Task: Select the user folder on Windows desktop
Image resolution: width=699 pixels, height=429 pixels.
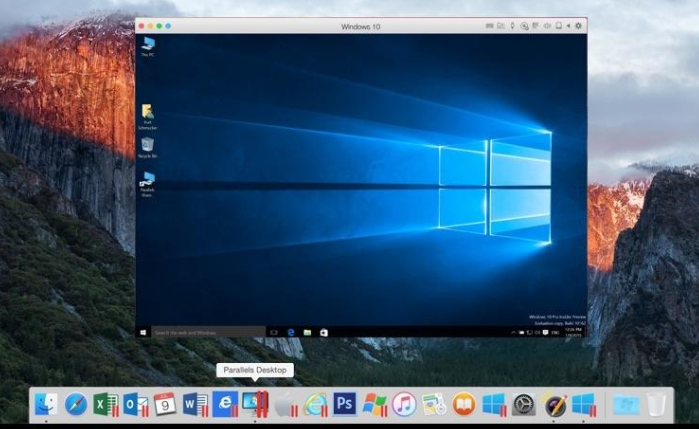Action: 148,117
